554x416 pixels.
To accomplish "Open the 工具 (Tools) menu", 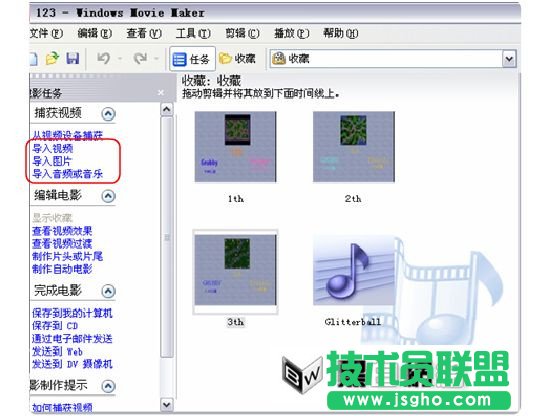I will 193,34.
